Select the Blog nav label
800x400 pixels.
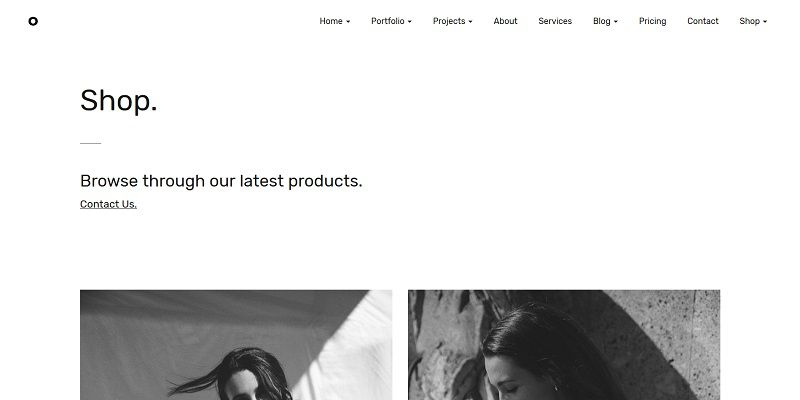tap(602, 21)
